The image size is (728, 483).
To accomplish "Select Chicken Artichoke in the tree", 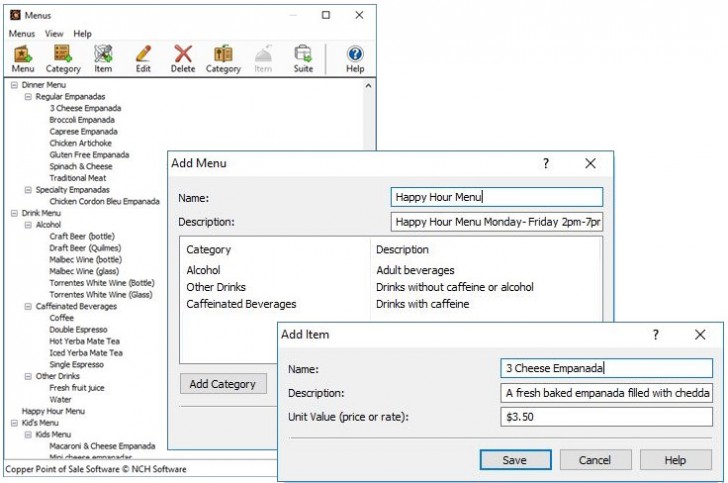I will [80, 144].
